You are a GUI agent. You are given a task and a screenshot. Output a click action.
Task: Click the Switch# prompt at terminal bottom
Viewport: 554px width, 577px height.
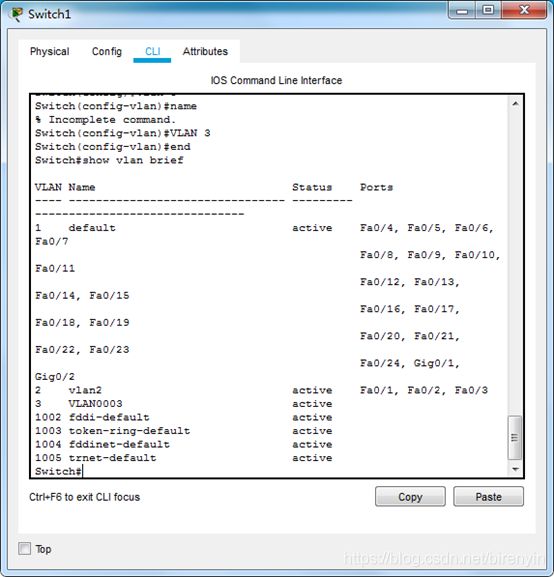click(58, 471)
